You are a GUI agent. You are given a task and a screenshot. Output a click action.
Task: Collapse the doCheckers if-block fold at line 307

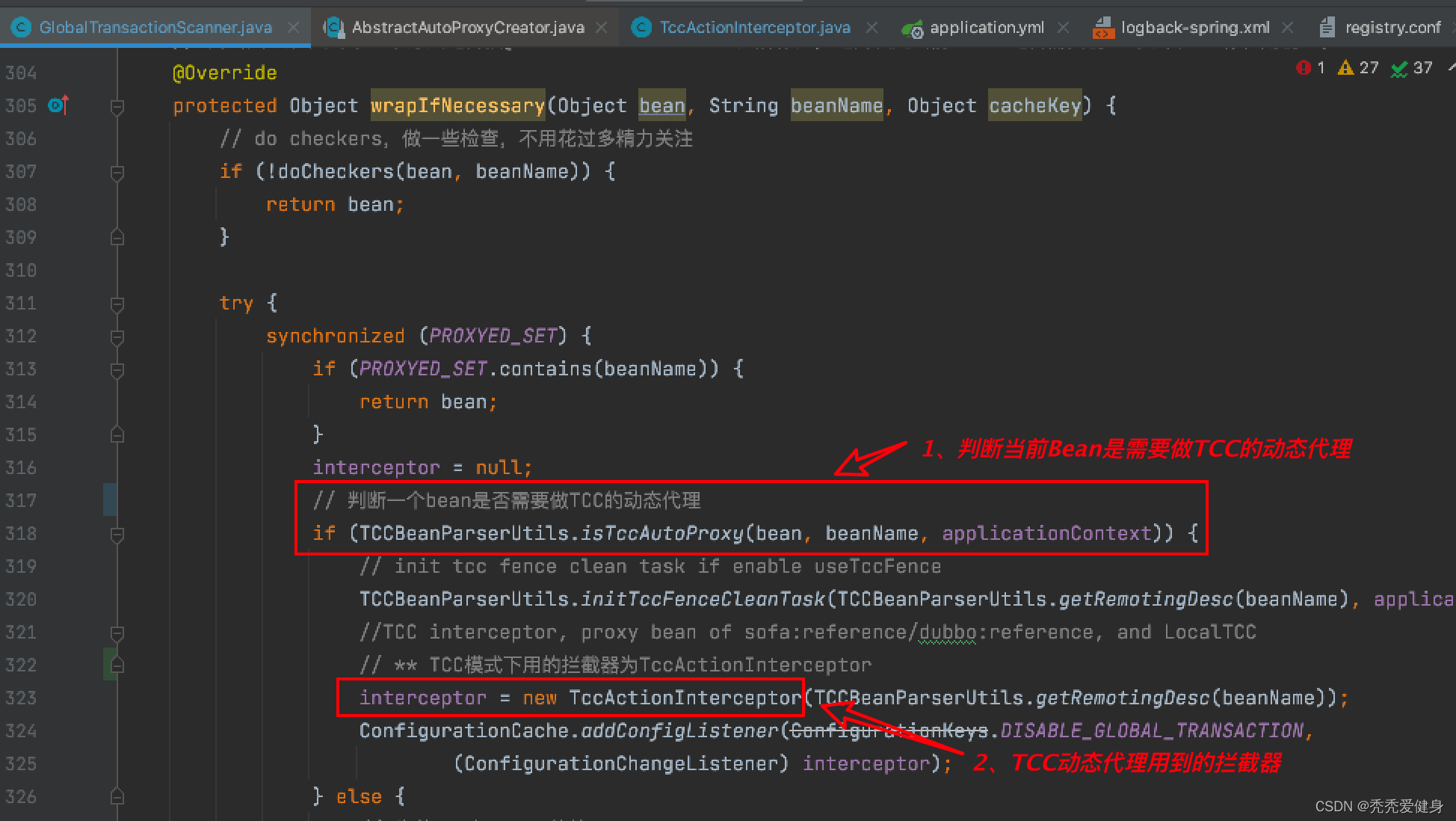click(117, 173)
